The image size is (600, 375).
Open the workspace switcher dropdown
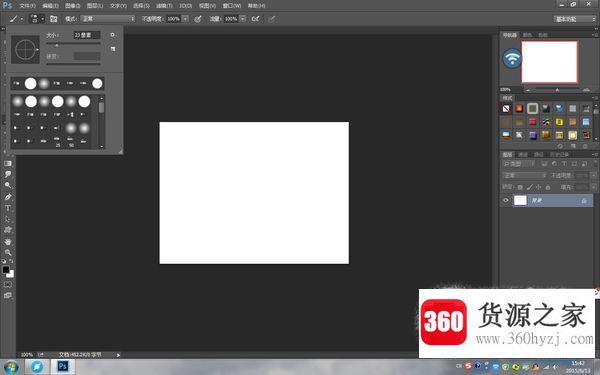575,19
